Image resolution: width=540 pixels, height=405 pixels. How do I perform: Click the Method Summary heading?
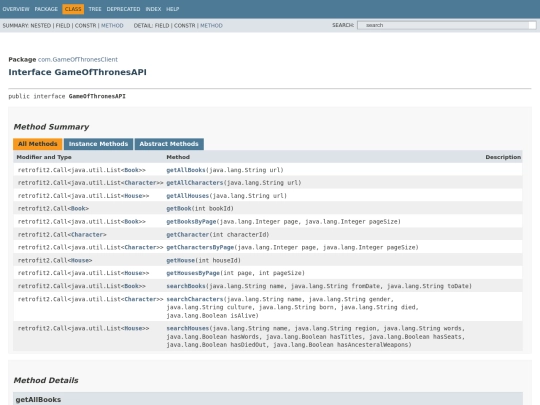pyautogui.click(x=51, y=127)
